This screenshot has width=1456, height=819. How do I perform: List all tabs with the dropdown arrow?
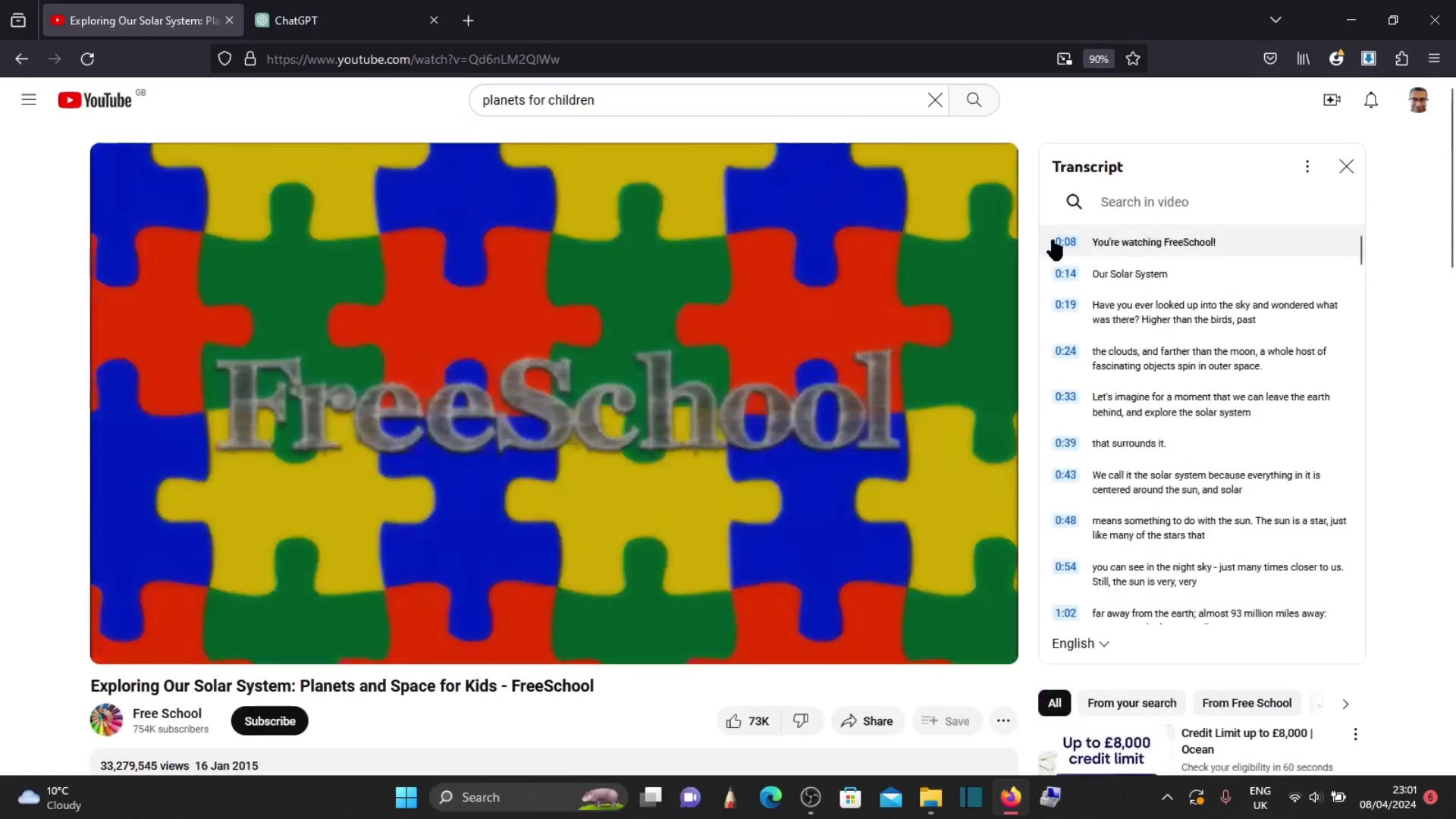pos(1276,20)
